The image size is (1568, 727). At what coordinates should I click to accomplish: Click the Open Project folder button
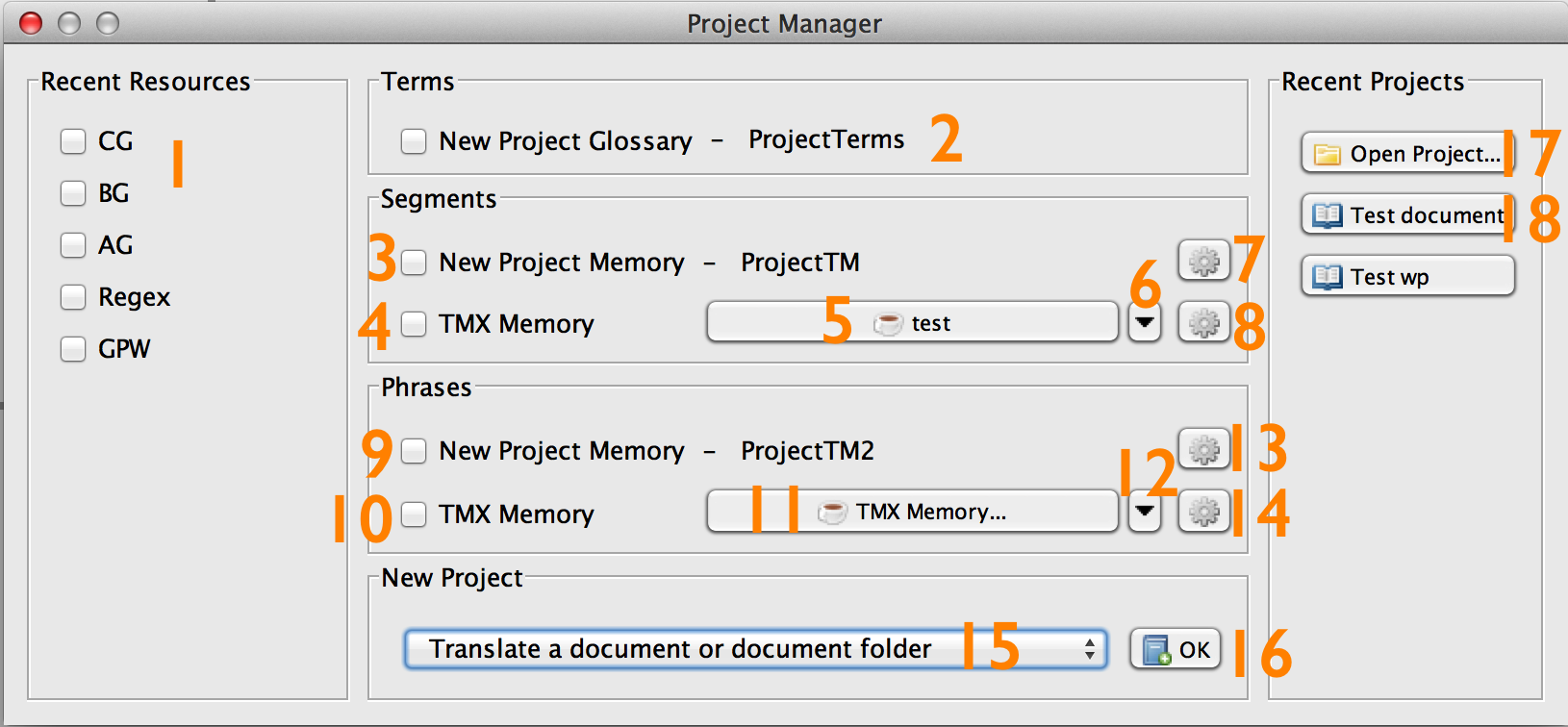click(1407, 154)
